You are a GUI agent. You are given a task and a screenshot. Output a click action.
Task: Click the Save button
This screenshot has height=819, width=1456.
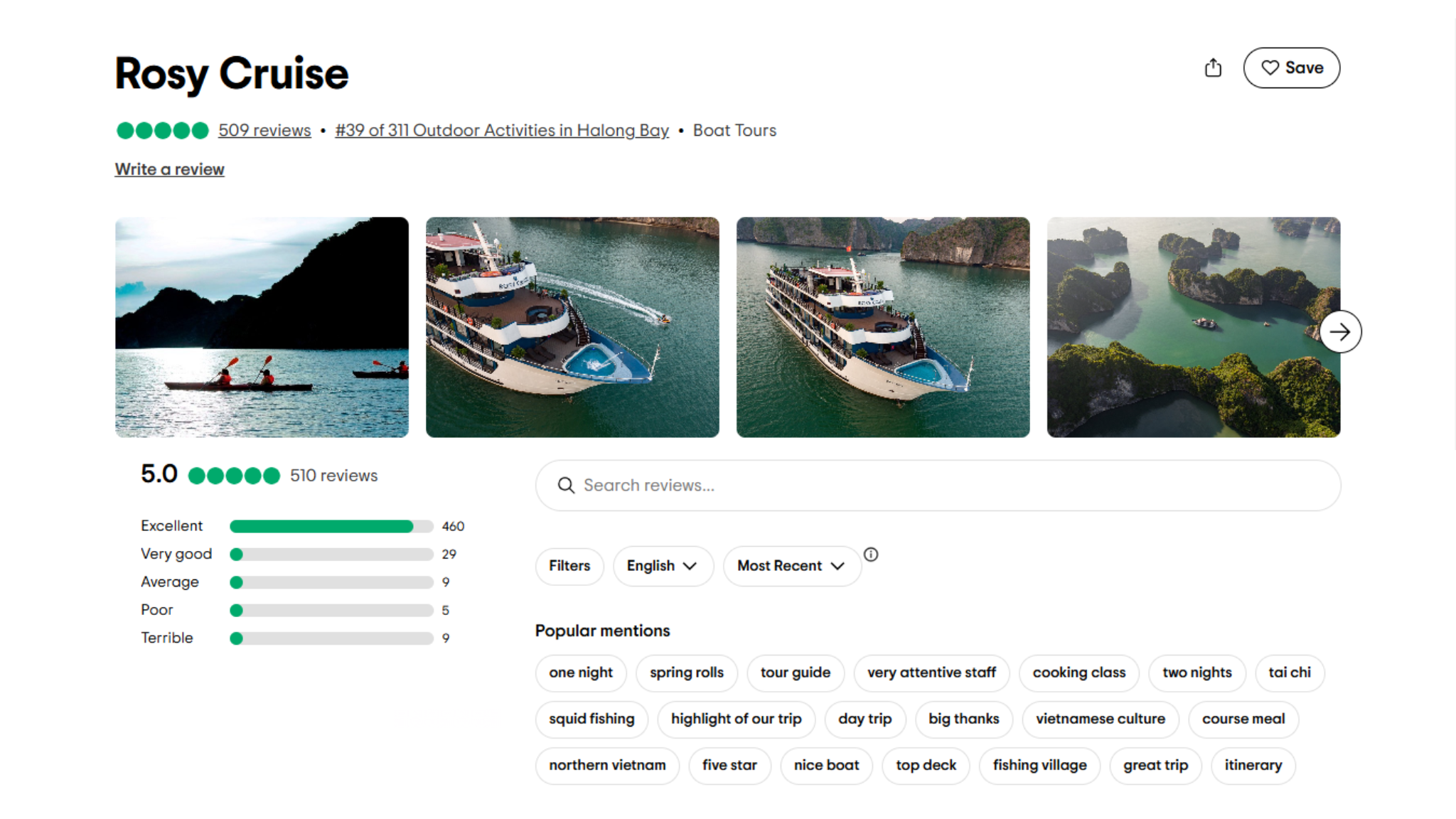[x=1292, y=68]
